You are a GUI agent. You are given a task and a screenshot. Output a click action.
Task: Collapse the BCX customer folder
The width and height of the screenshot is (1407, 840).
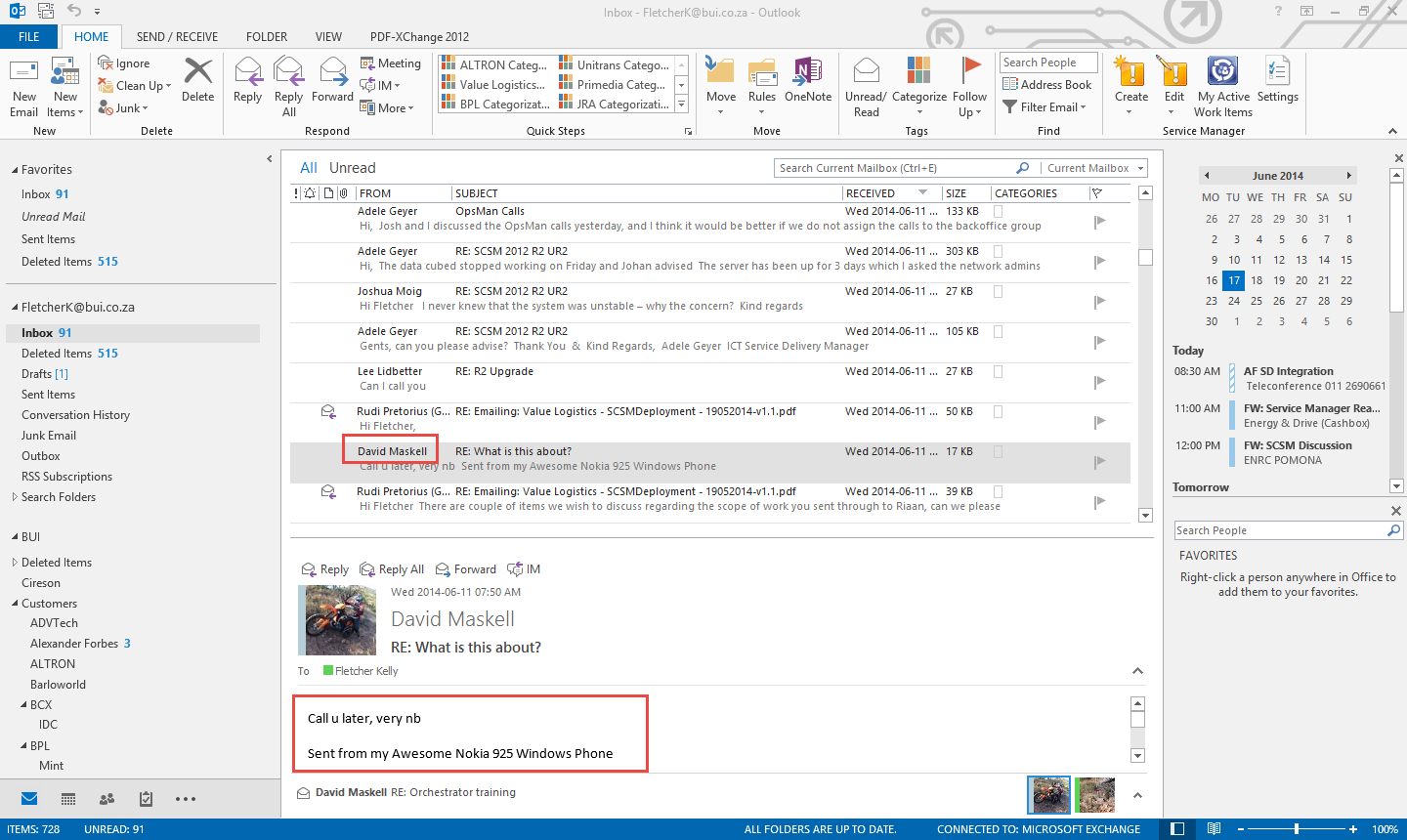[x=23, y=705]
